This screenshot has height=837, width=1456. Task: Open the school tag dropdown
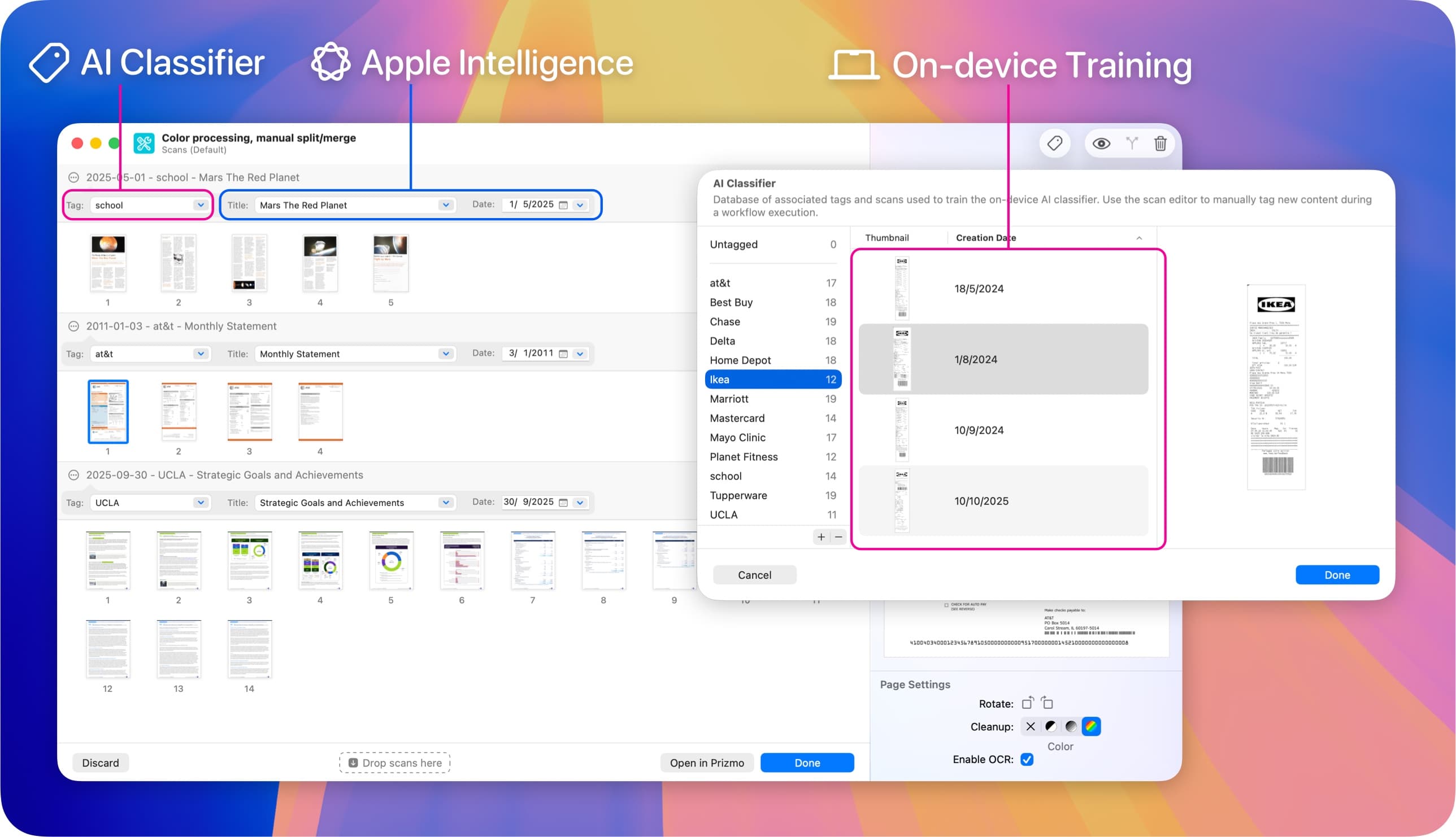tap(201, 204)
